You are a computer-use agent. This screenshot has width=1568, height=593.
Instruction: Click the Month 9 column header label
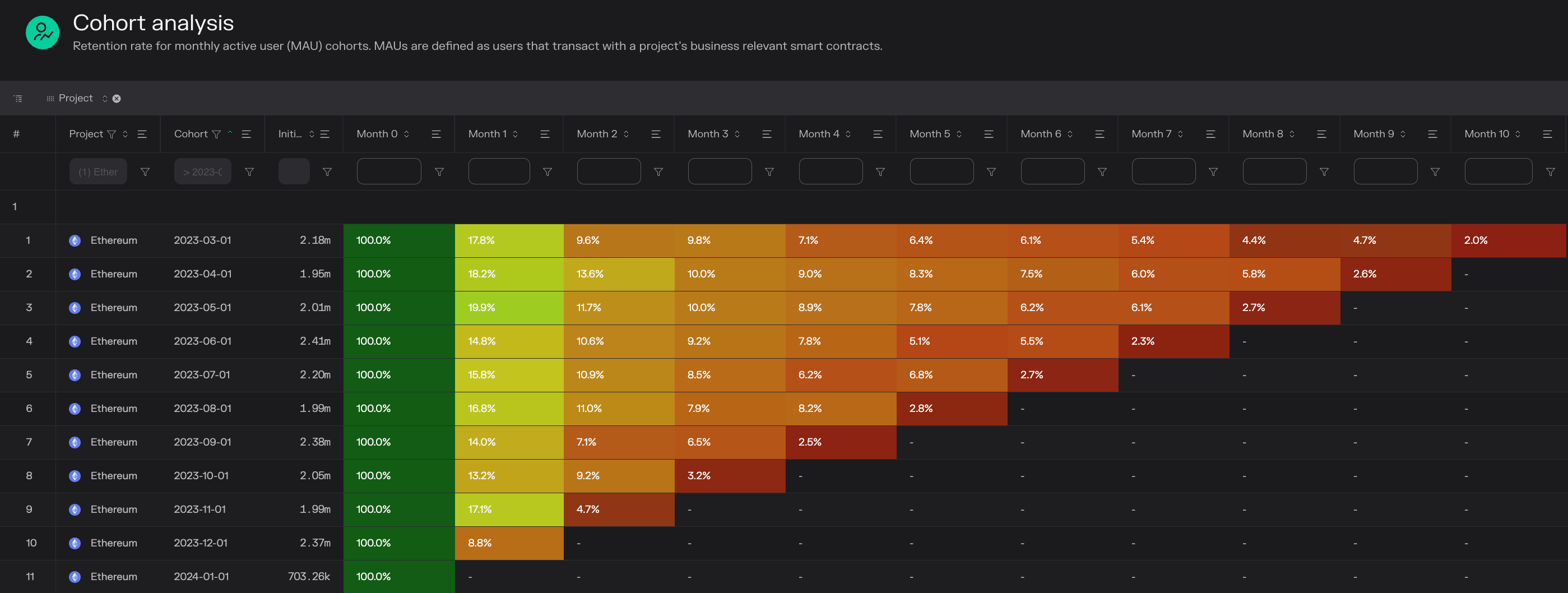tap(1374, 134)
